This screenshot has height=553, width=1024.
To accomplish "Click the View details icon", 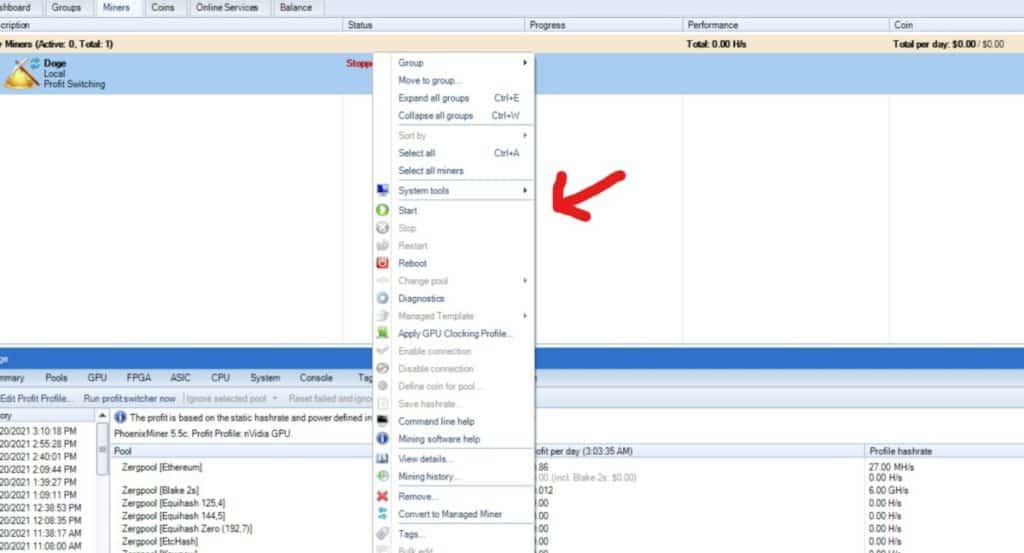I will [383, 458].
